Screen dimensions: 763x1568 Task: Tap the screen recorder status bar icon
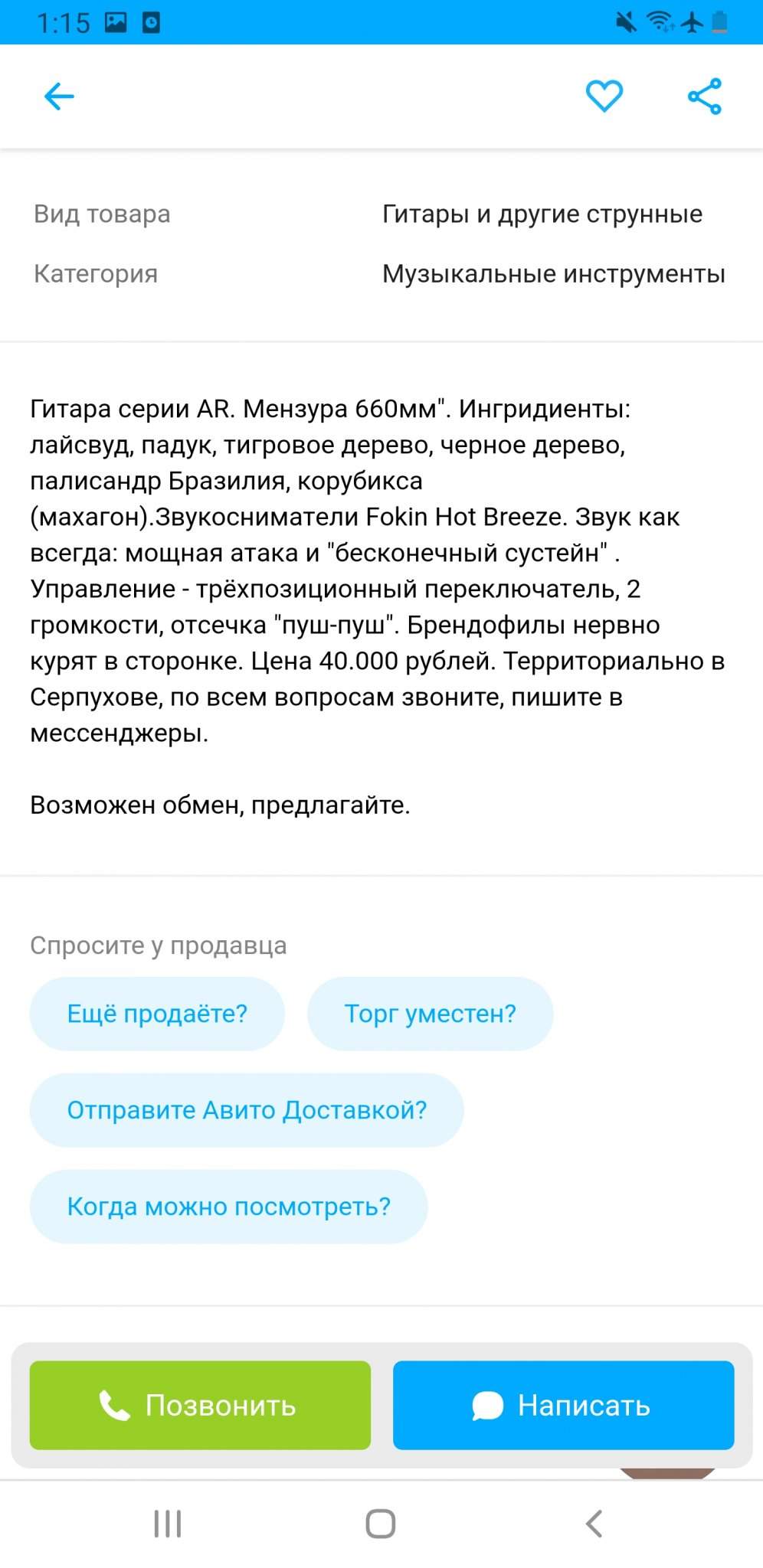point(152,23)
